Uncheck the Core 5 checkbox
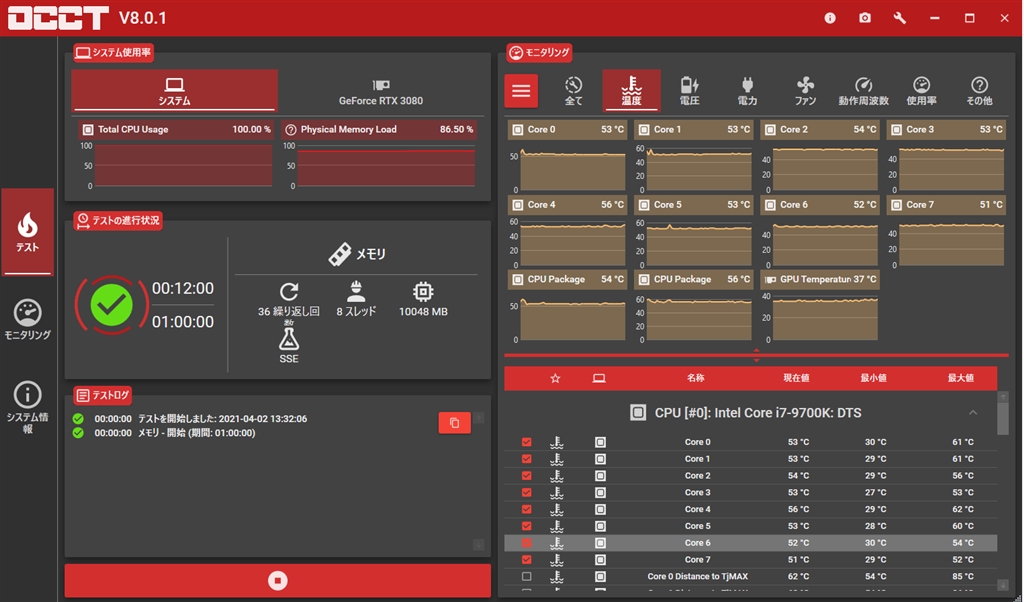The height and width of the screenshot is (602, 1024). click(526, 526)
